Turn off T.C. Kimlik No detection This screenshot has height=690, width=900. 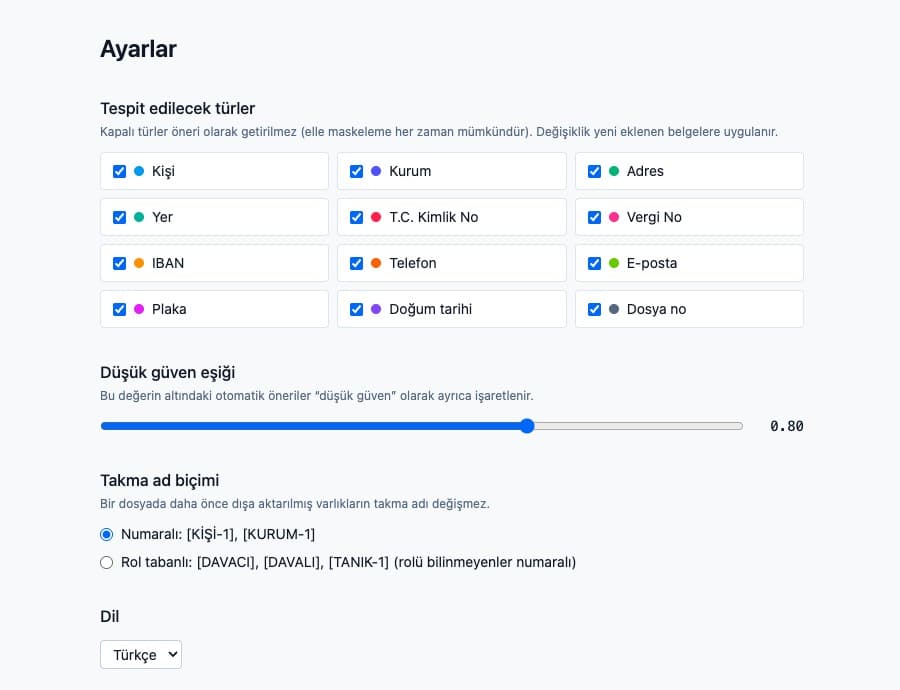click(356, 218)
